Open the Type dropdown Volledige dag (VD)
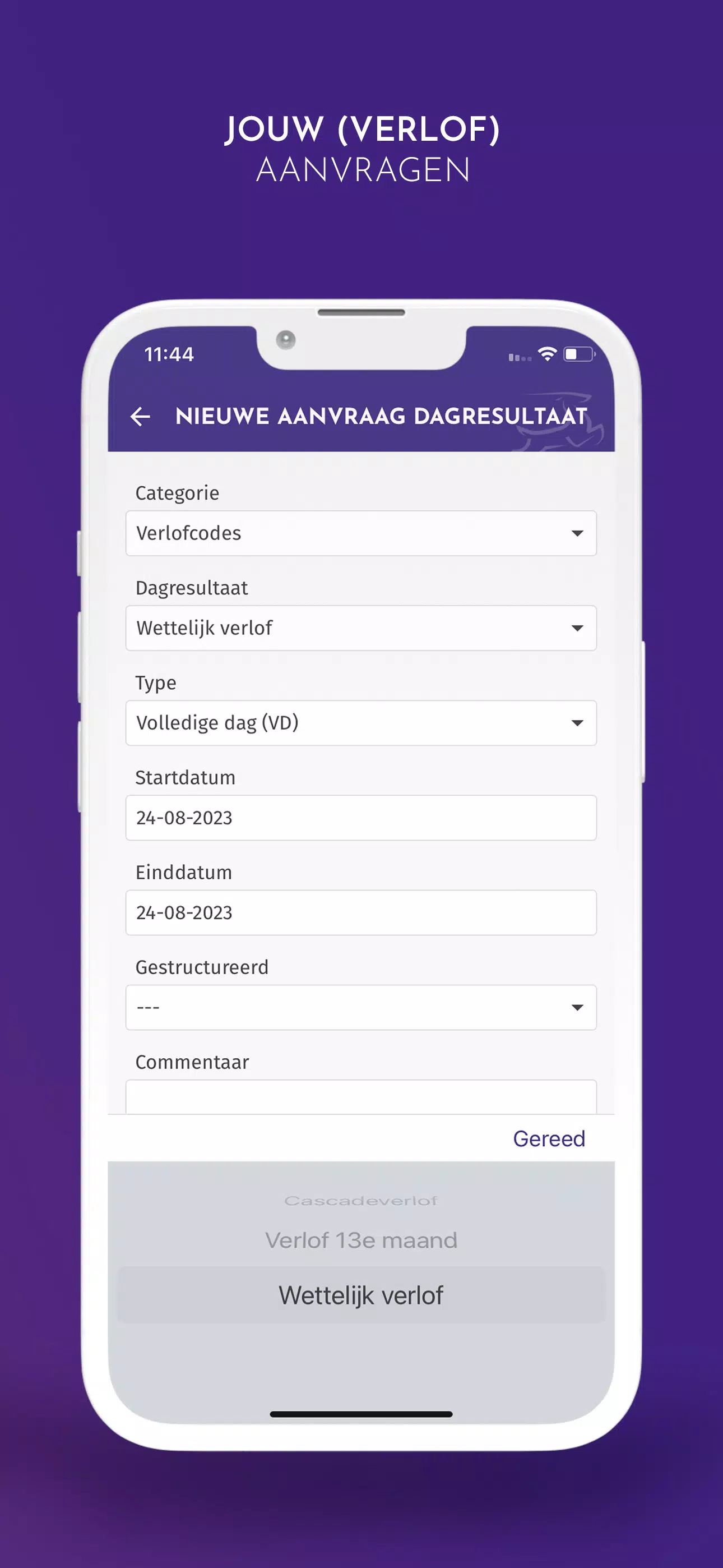This screenshot has width=723, height=1568. click(x=361, y=722)
